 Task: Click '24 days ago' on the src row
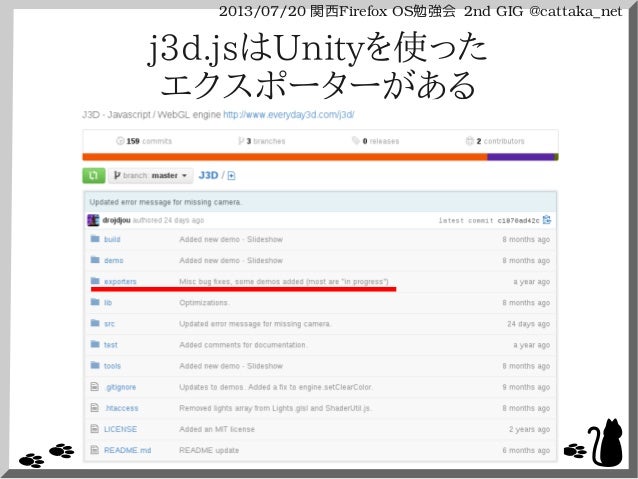[x=529, y=324]
